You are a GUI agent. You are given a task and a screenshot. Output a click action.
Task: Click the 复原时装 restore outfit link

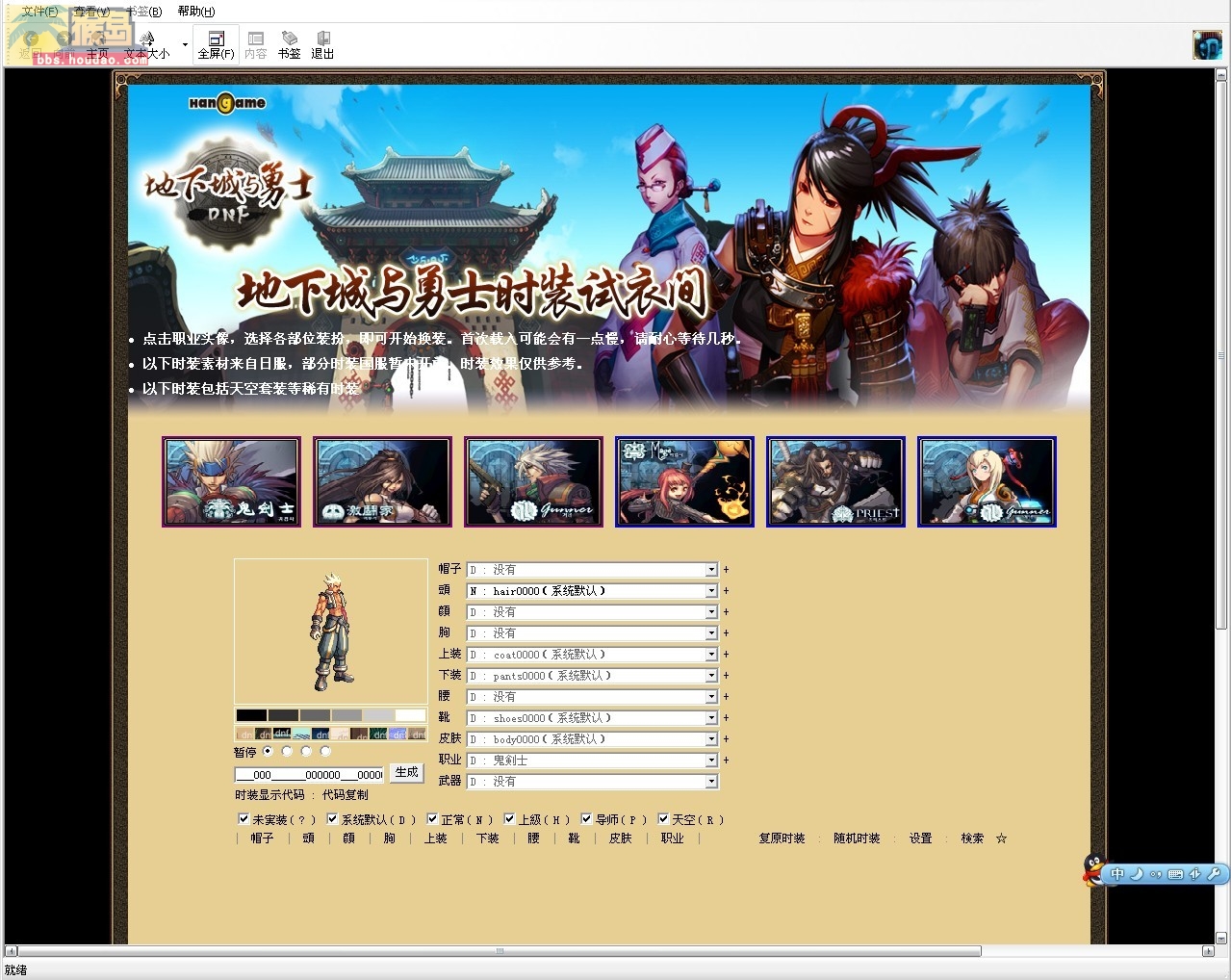tap(782, 838)
